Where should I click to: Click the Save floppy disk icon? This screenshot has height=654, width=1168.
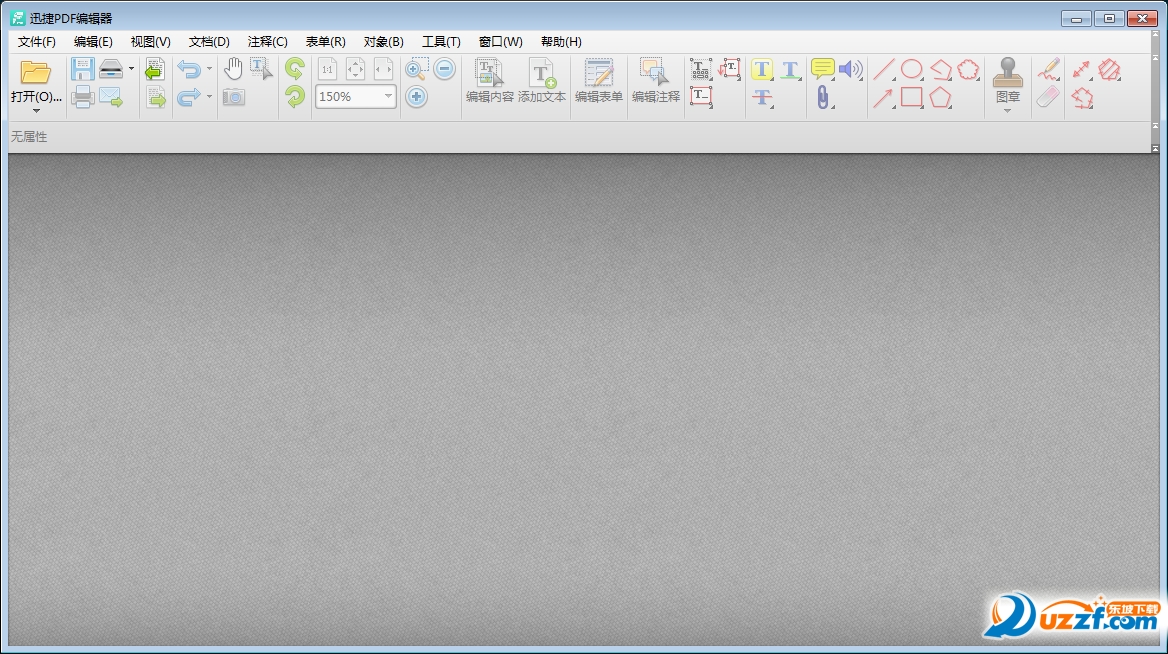(82, 70)
